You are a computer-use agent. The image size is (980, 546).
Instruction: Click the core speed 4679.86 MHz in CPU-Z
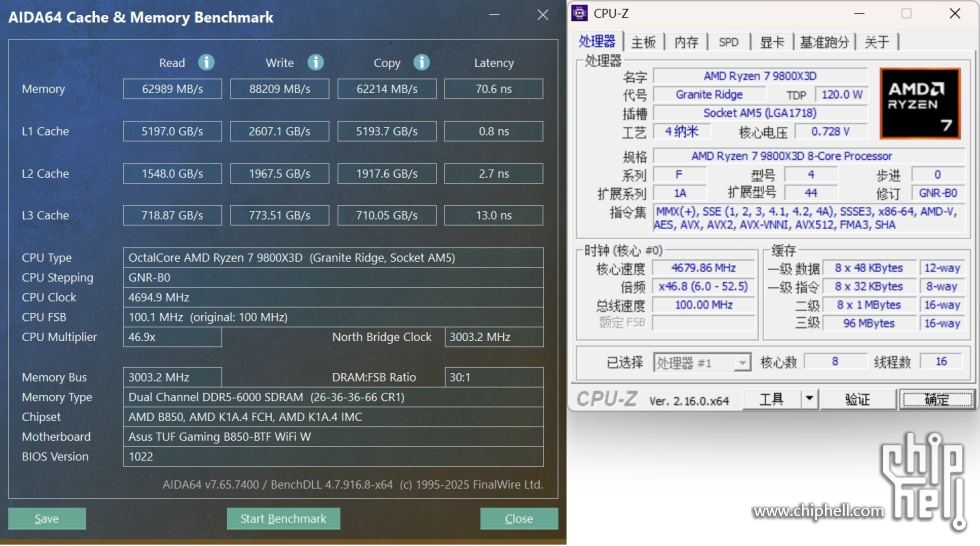point(704,268)
